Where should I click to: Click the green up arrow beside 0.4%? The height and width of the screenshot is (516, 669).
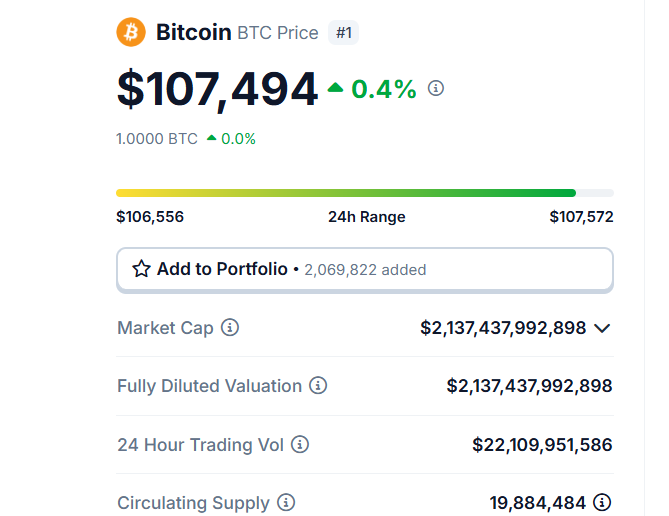coord(335,89)
